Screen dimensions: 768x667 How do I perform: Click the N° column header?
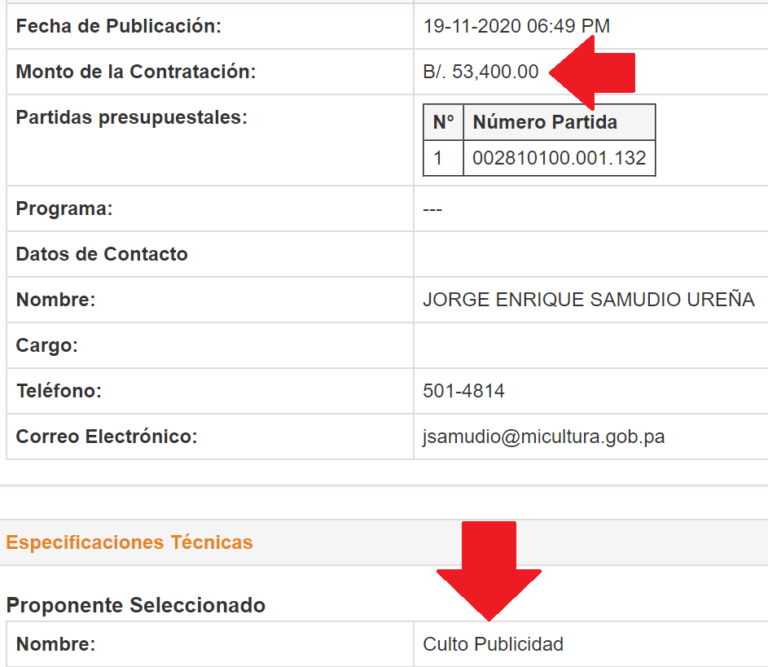443,122
